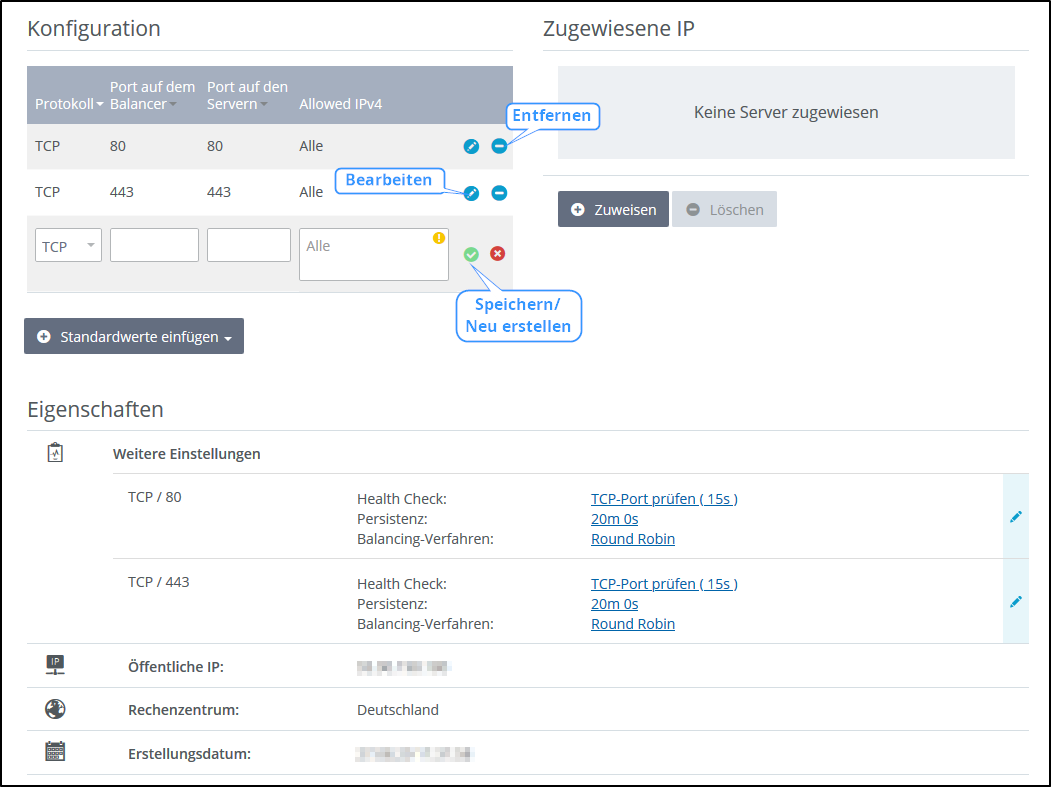
Task: Click the clipboard icon beside Weitere Einstellungen
Action: [55, 452]
